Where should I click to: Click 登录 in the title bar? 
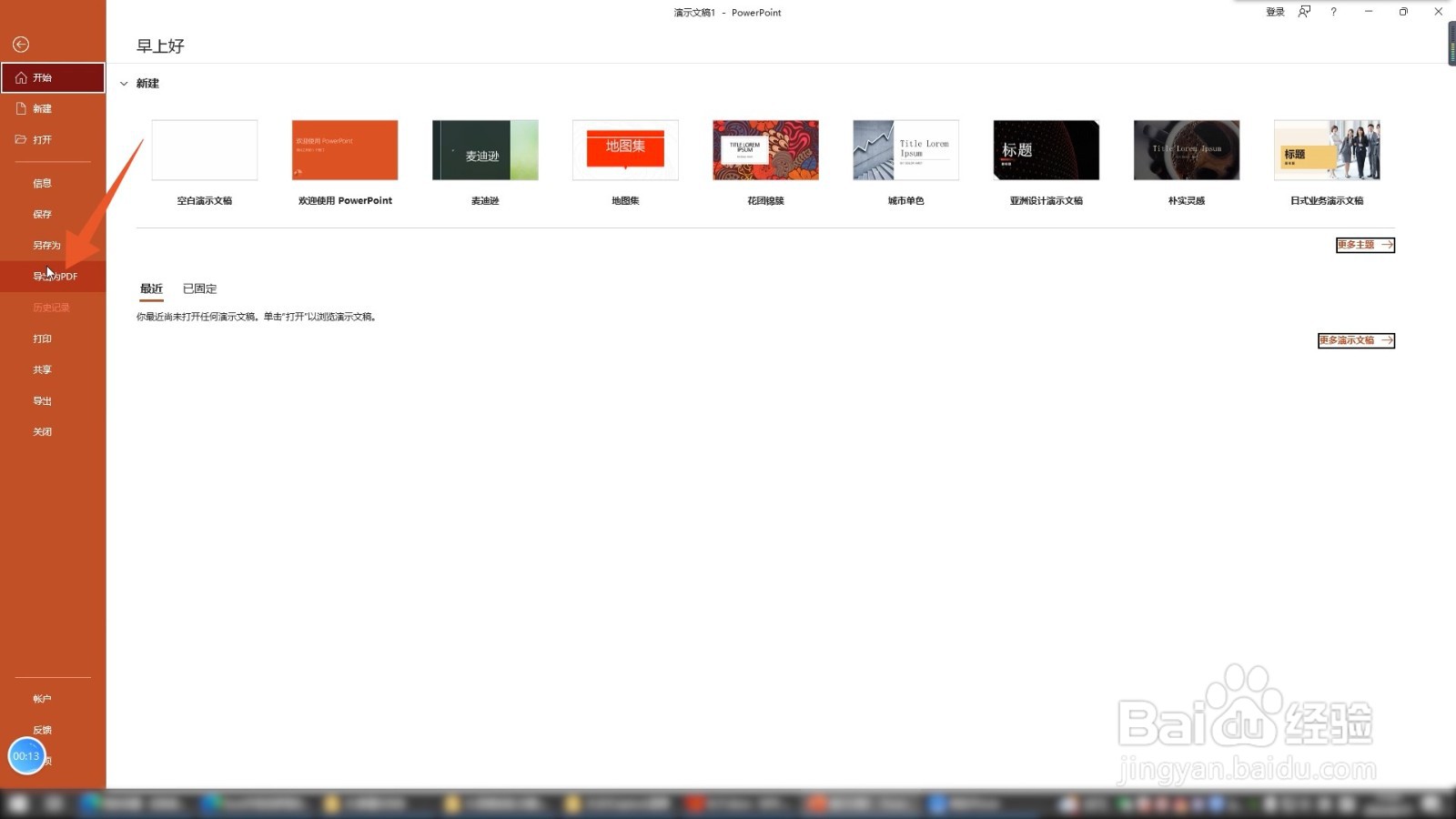(x=1275, y=12)
